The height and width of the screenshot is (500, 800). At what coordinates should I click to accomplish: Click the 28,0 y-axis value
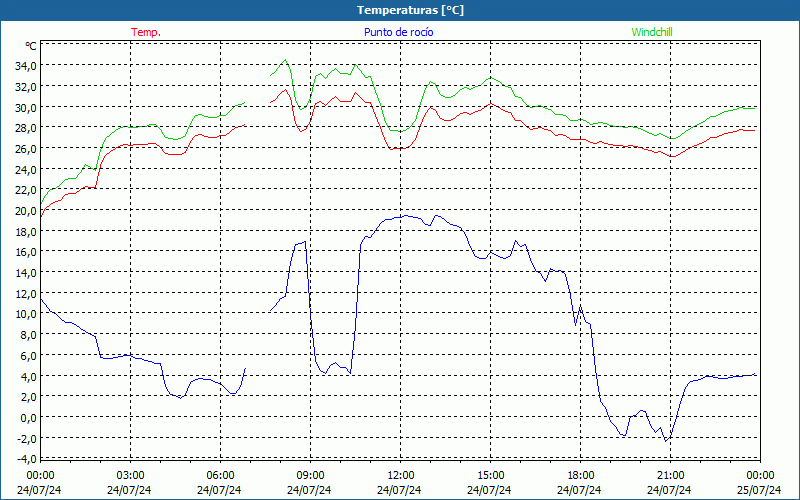[x=26, y=128]
